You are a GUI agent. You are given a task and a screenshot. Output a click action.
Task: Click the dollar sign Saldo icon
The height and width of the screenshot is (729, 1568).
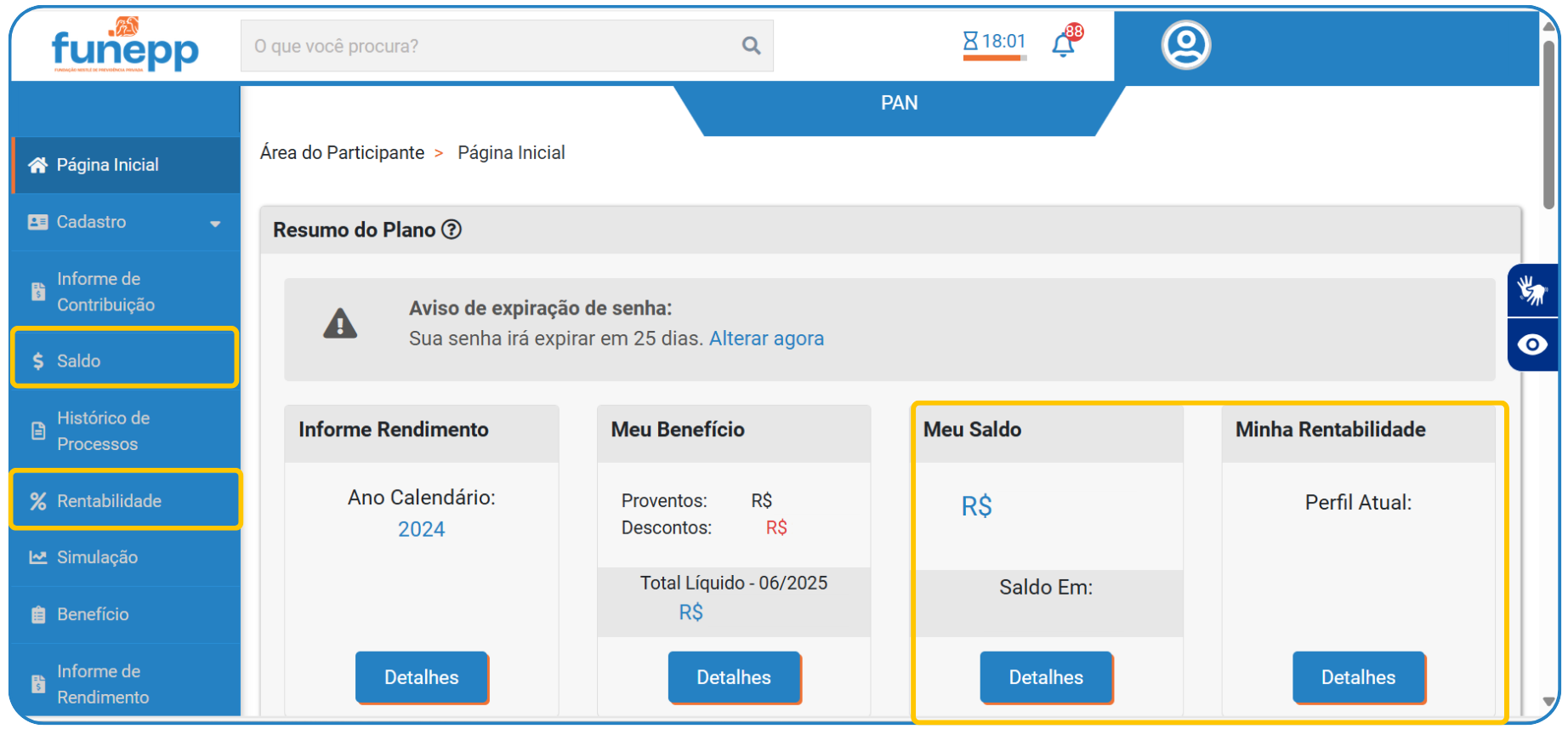coord(38,362)
